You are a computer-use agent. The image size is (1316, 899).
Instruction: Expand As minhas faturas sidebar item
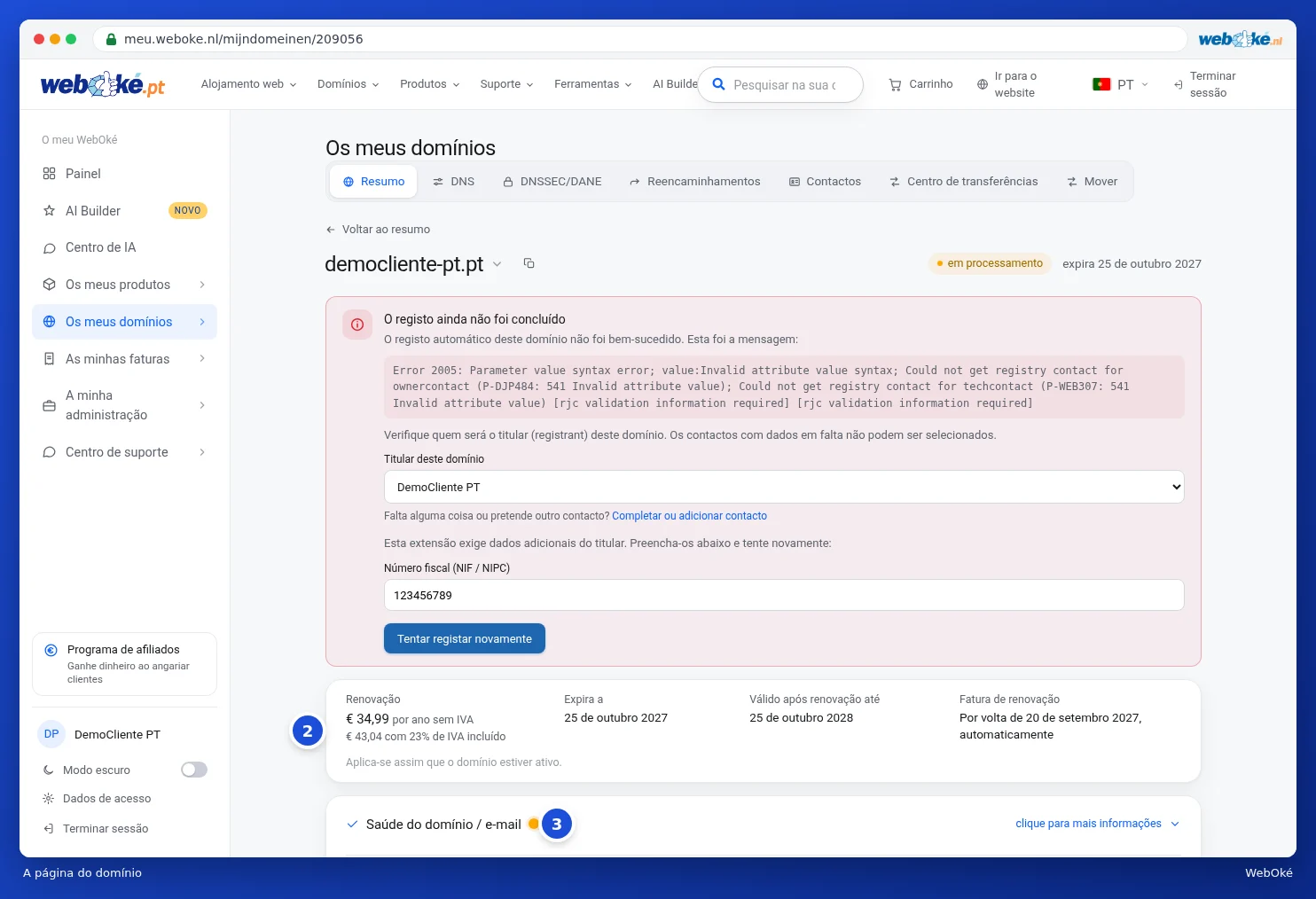124,359
